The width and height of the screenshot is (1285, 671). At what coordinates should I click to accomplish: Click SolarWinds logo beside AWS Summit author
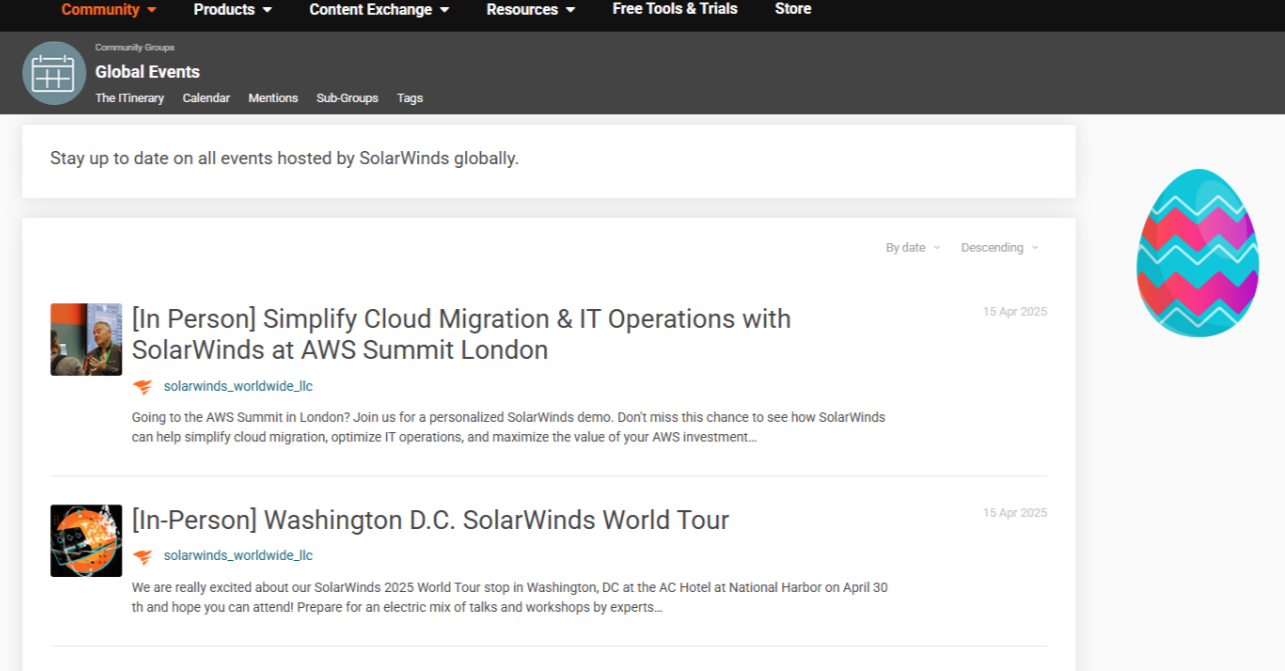(143, 387)
